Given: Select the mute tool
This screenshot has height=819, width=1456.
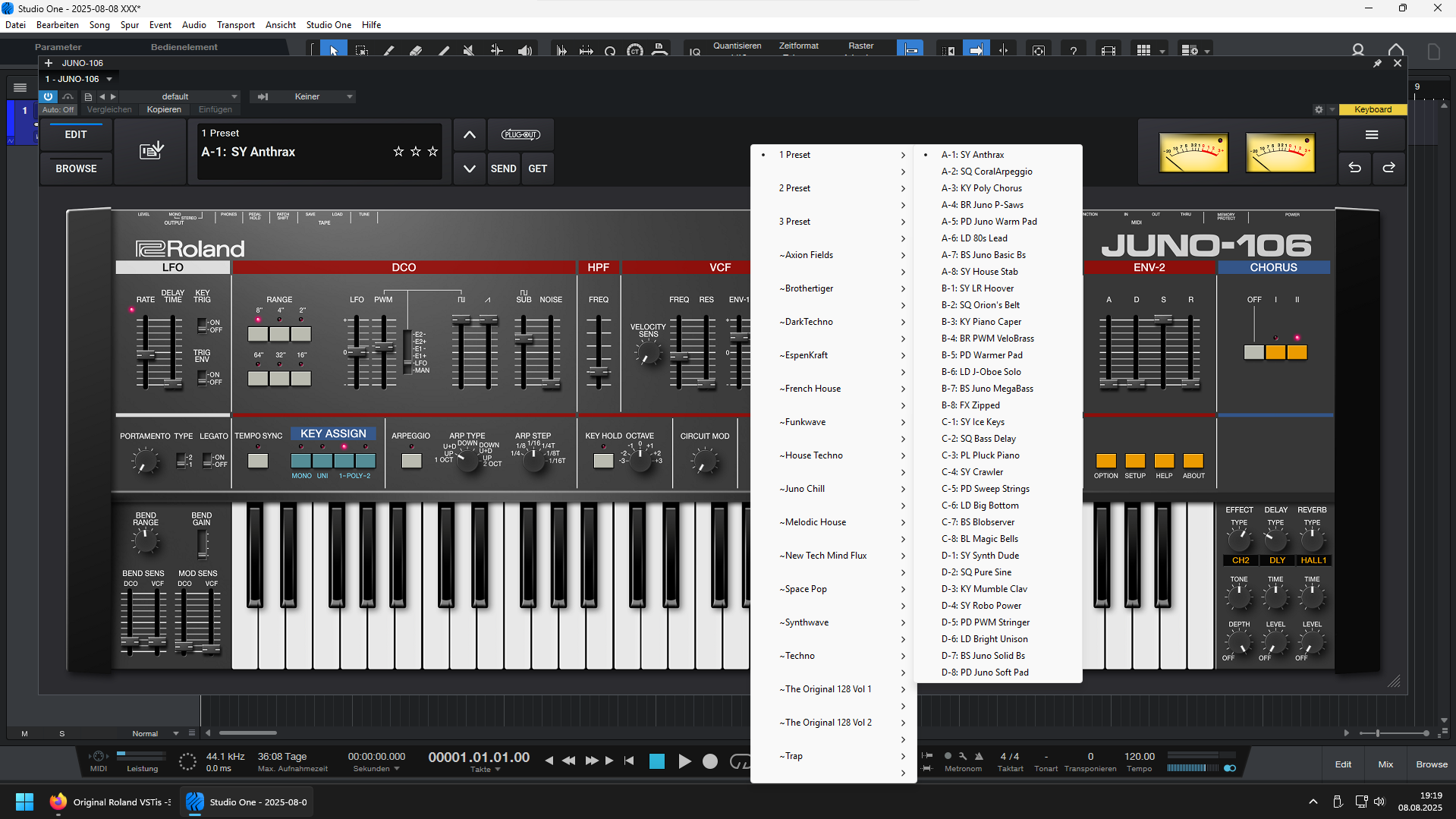Looking at the screenshot, I should coord(469,50).
